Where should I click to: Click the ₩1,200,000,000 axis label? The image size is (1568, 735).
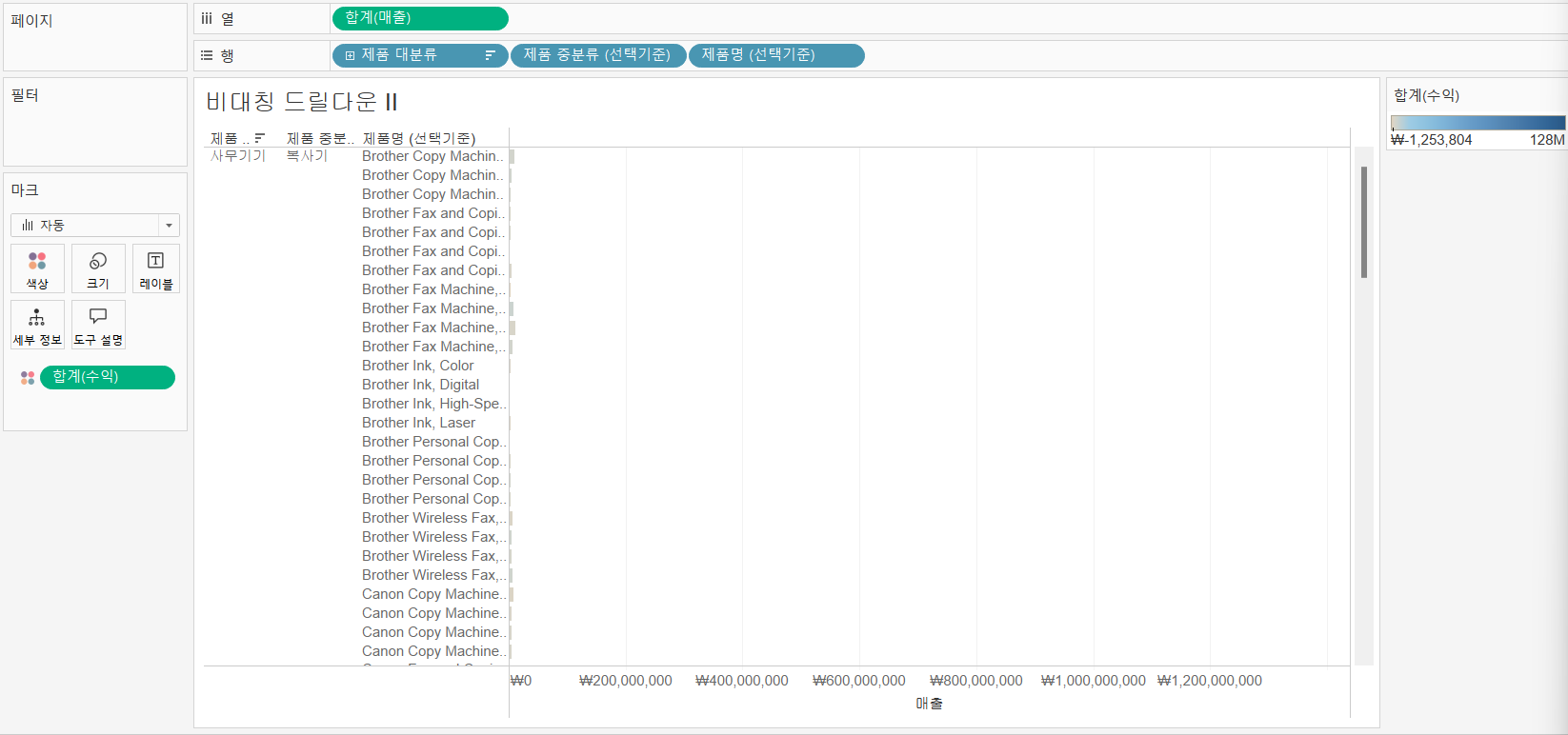(1210, 681)
